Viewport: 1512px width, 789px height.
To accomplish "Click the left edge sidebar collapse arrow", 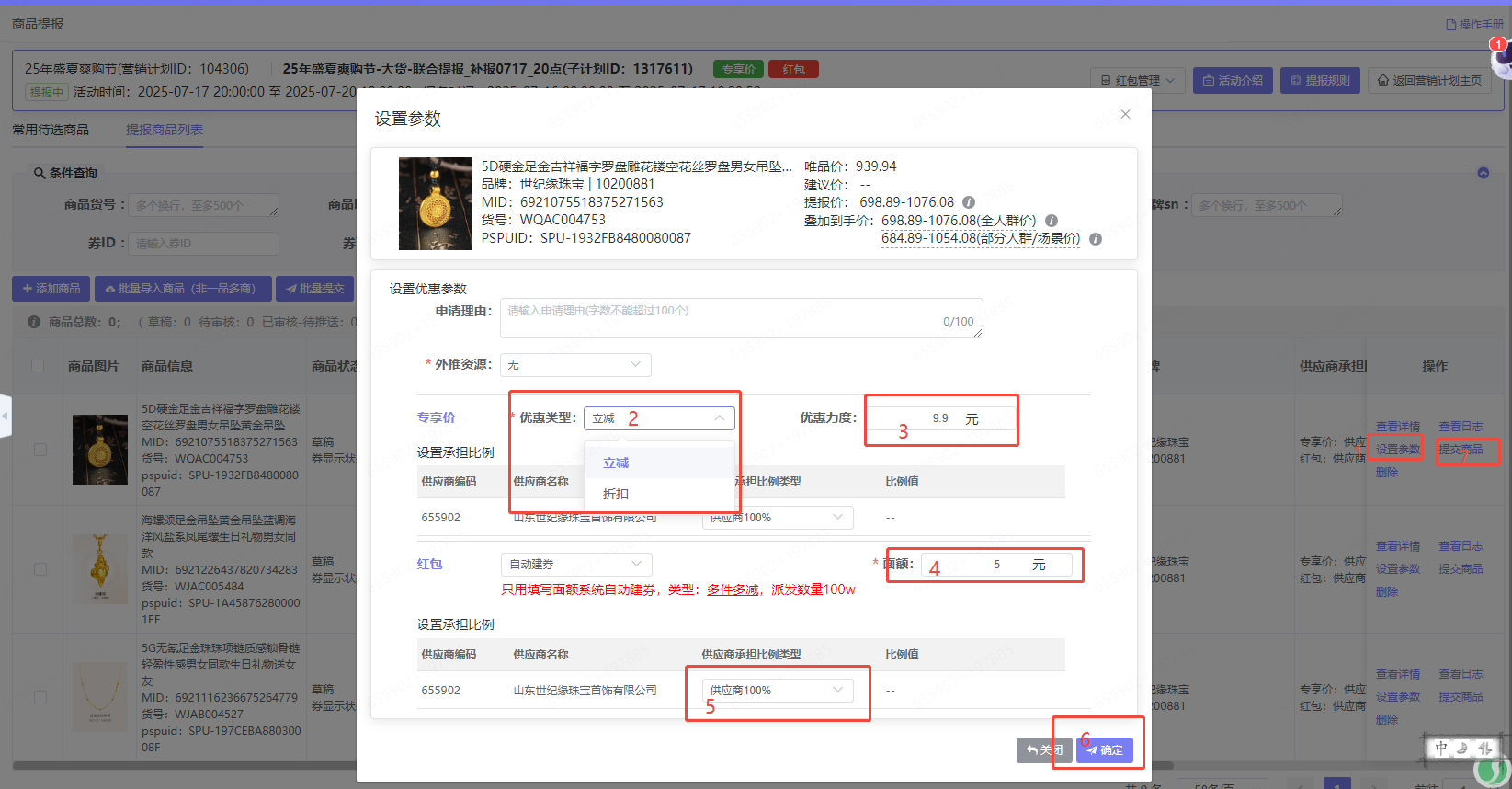I will tap(5, 416).
